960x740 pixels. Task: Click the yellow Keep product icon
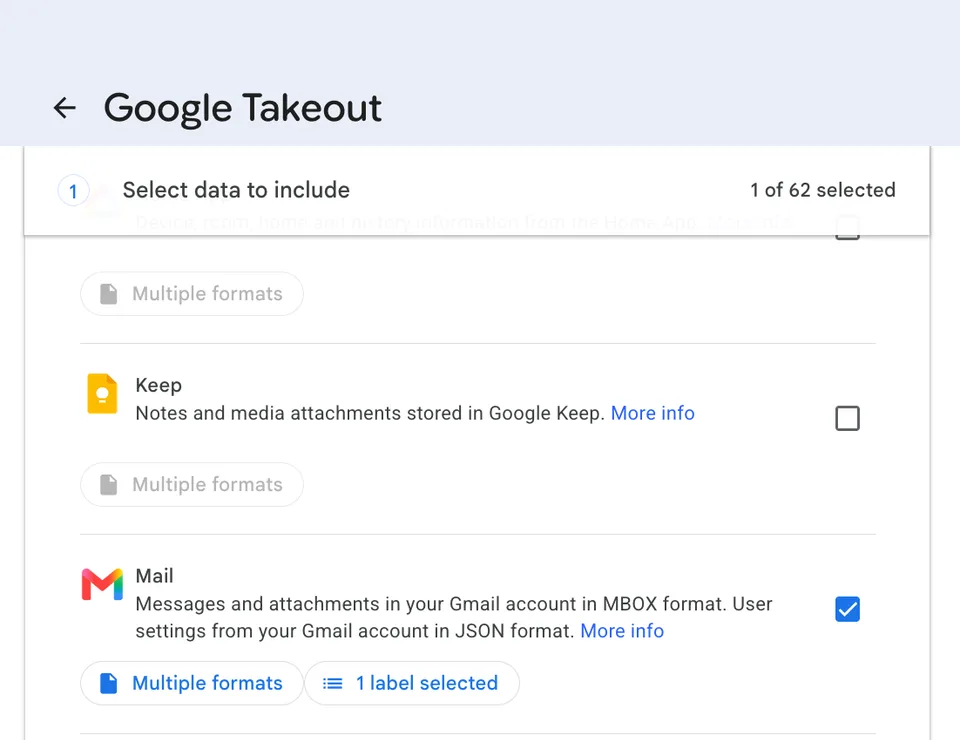[x=102, y=394]
